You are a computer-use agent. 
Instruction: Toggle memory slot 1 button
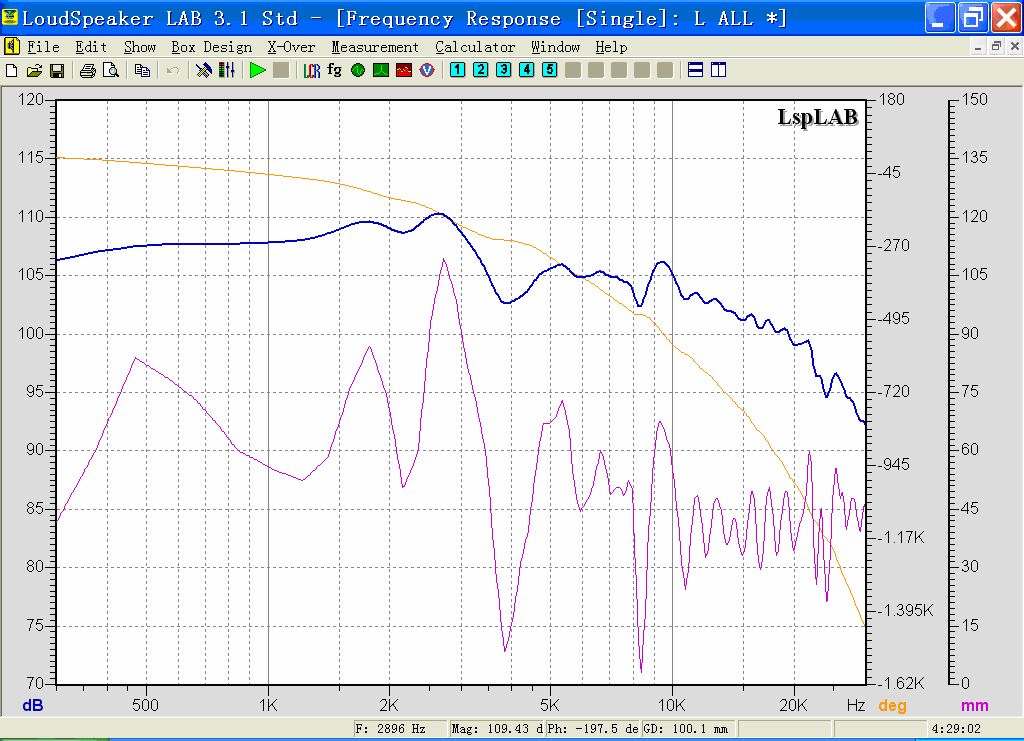[457, 70]
